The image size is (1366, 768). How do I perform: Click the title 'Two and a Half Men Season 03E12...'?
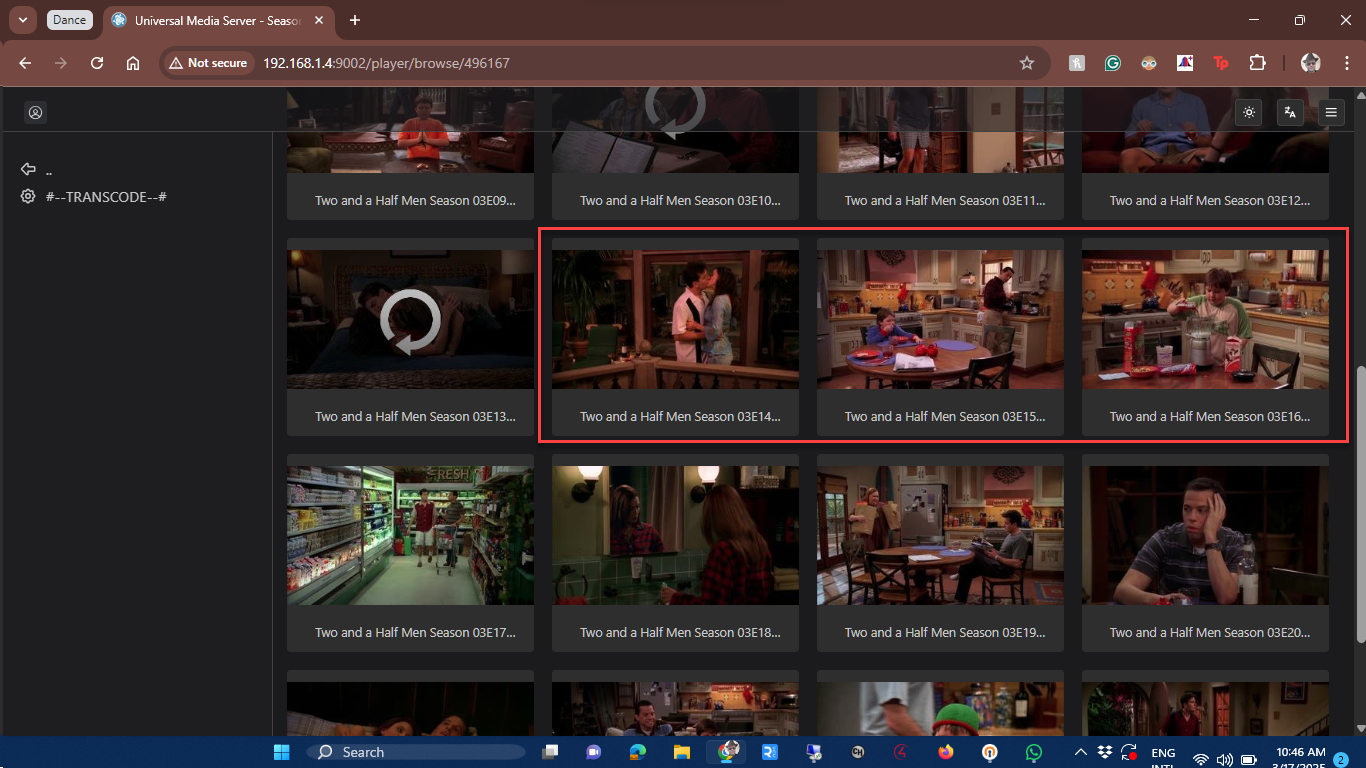tap(1210, 200)
